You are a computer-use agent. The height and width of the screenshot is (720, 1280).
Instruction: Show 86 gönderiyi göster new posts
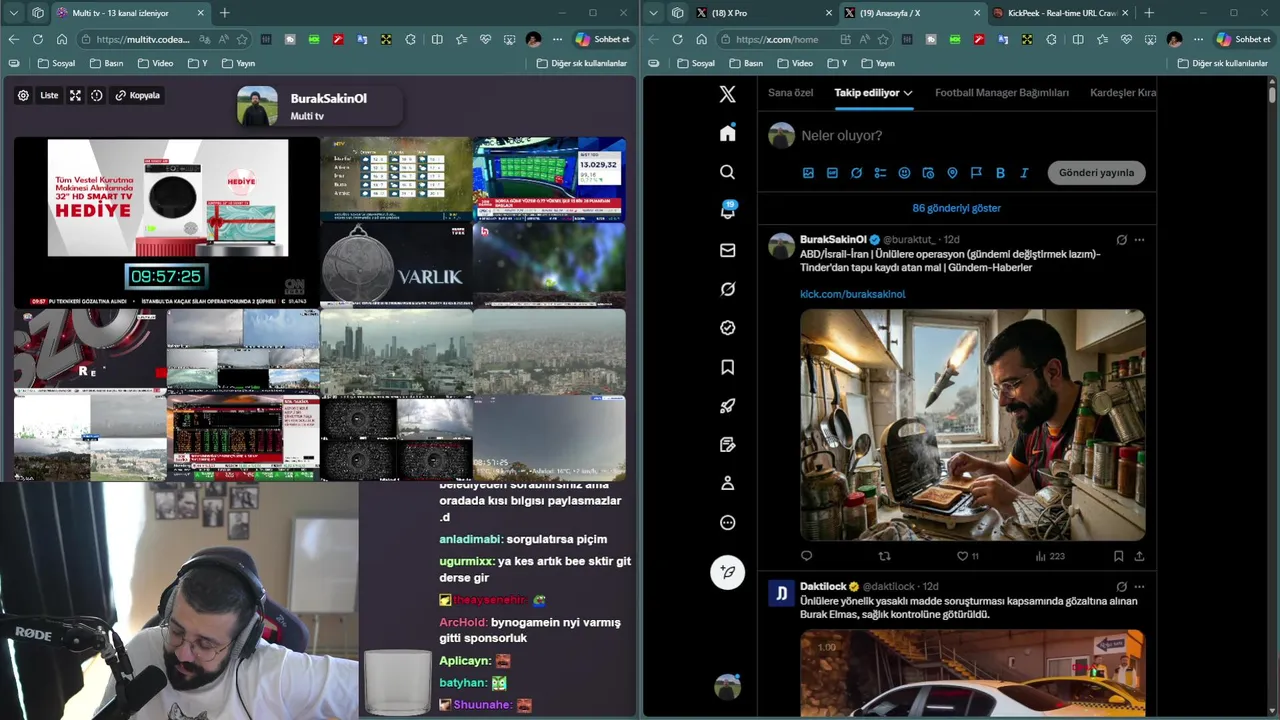[956, 208]
